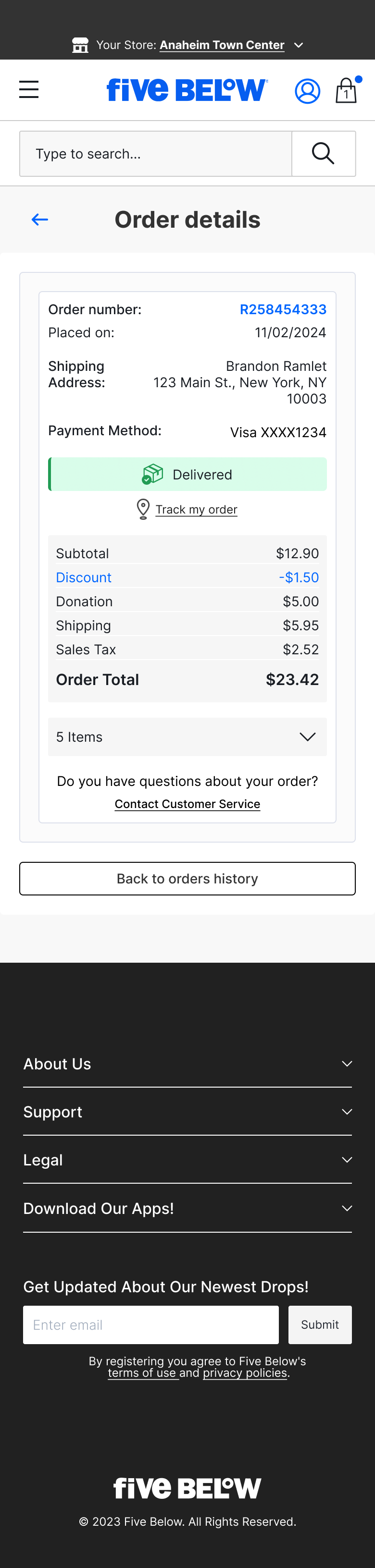Expand the store selector for Anaheim Town Center
Screen dimensions: 375x1568
(298, 45)
